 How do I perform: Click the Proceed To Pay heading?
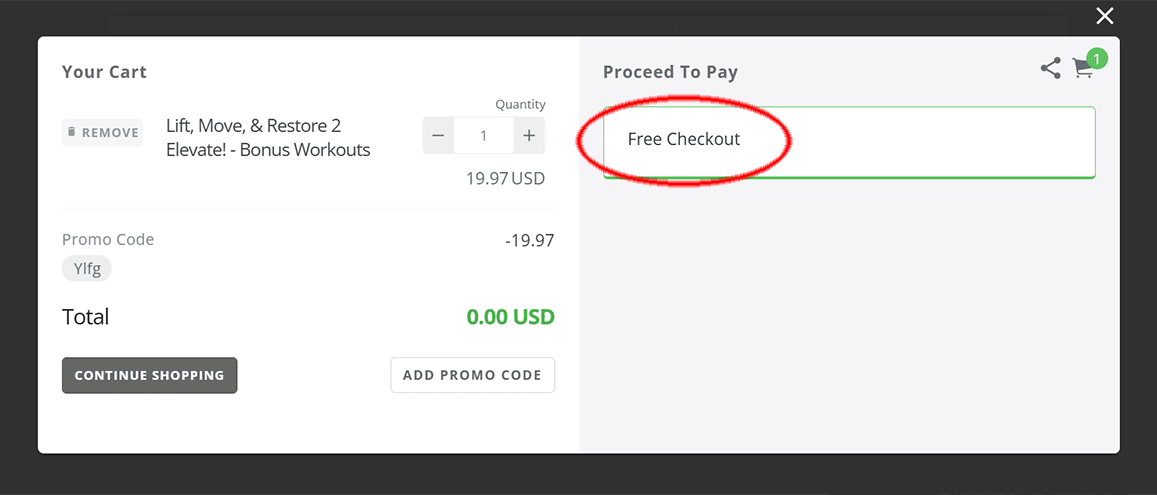pos(670,72)
